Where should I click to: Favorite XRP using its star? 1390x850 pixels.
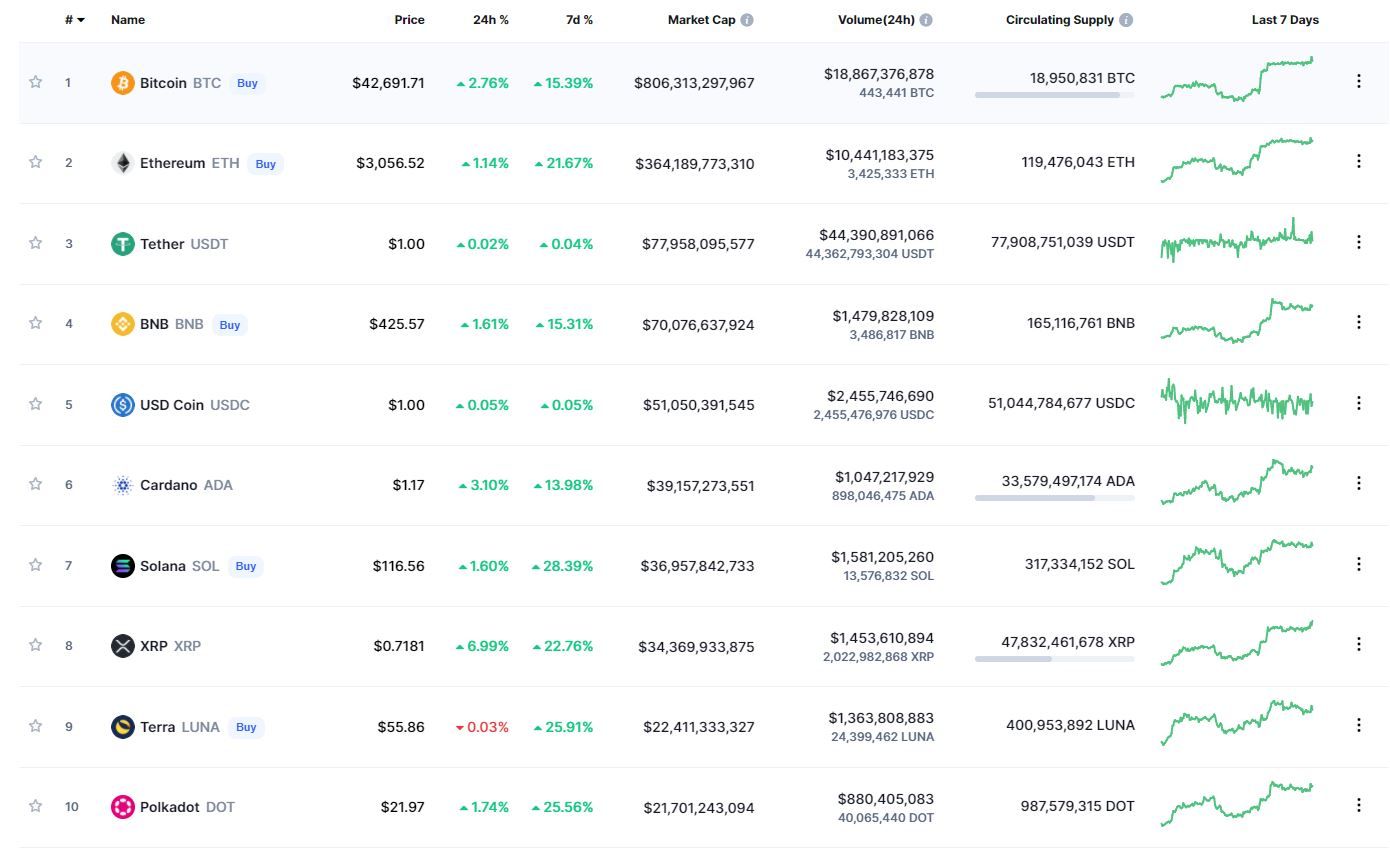[36, 645]
